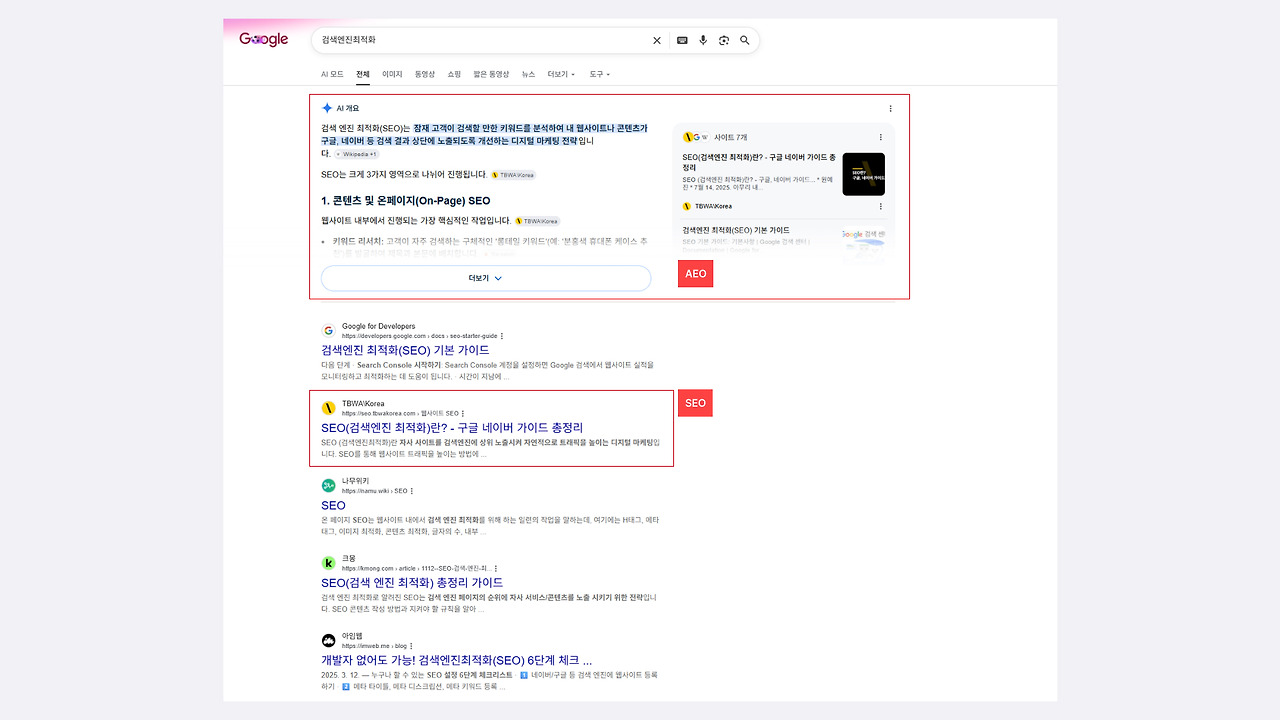1280x720 pixels.
Task: Open three-dot menu beside TBWA\Korea source card
Action: click(881, 206)
